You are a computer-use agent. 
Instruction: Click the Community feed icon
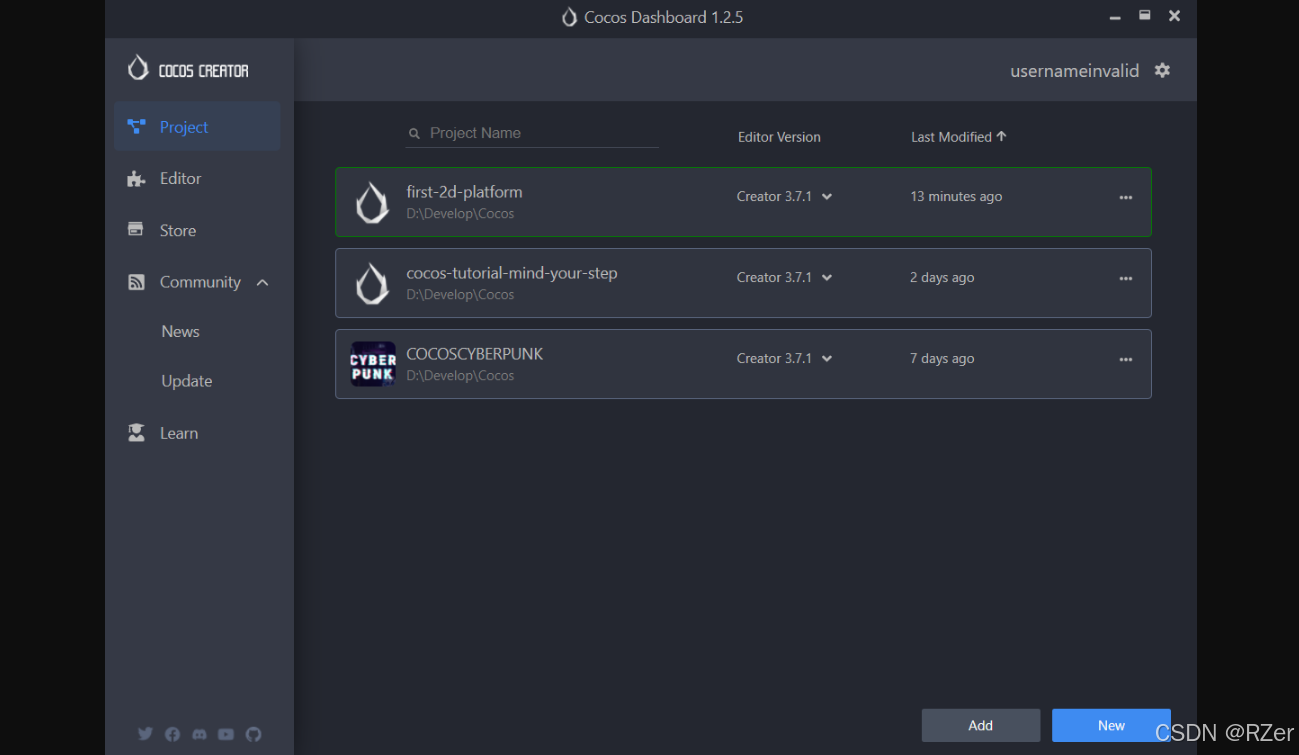[x=136, y=282]
